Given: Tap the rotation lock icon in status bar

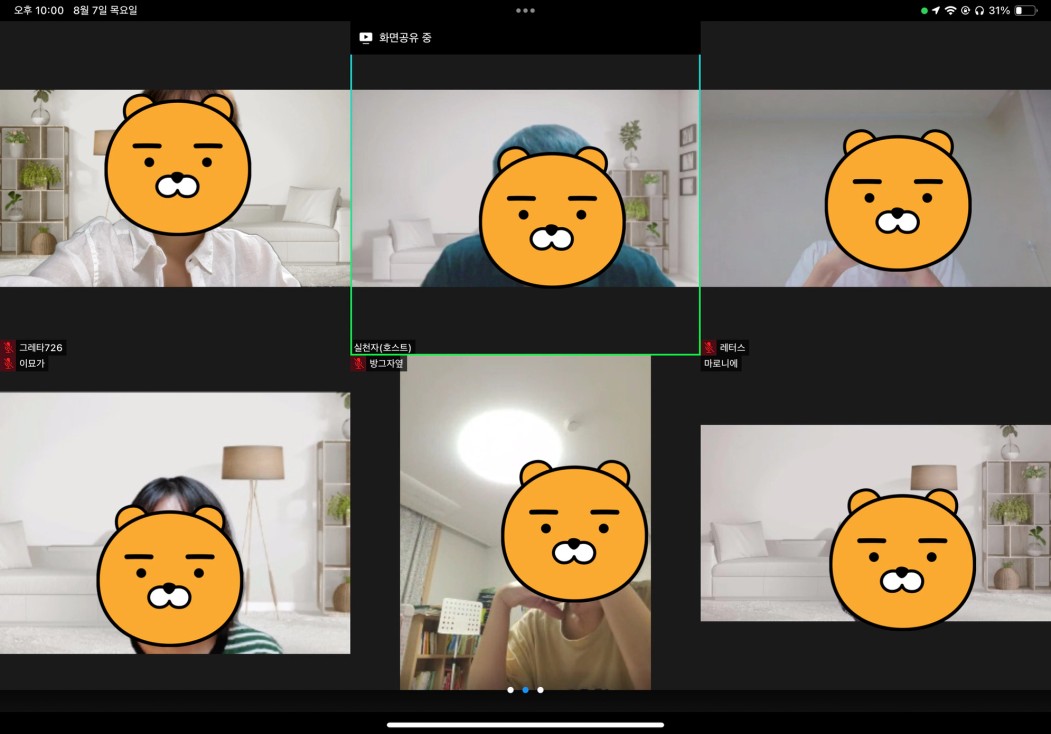Looking at the screenshot, I should (965, 11).
